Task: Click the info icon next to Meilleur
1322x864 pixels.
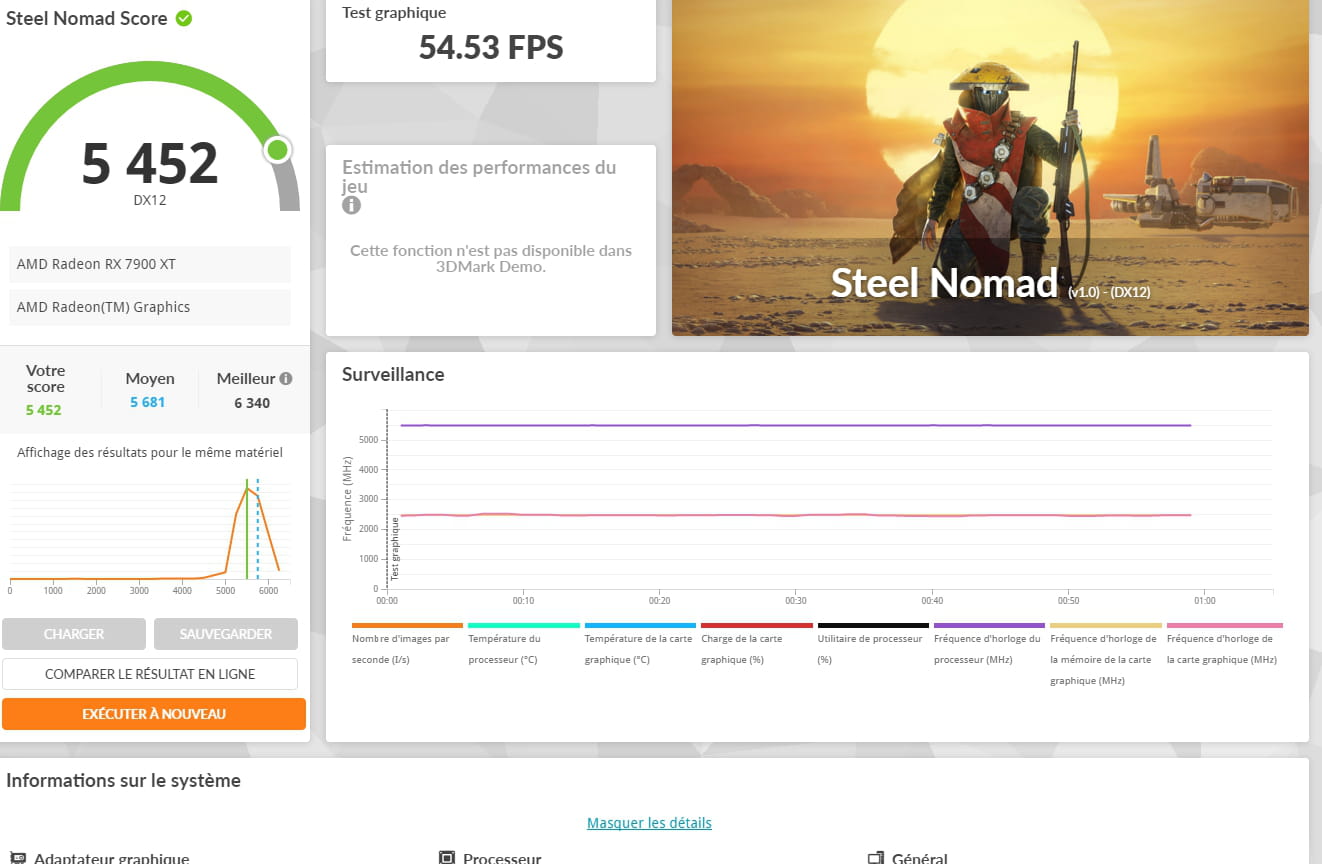Action: click(x=286, y=379)
